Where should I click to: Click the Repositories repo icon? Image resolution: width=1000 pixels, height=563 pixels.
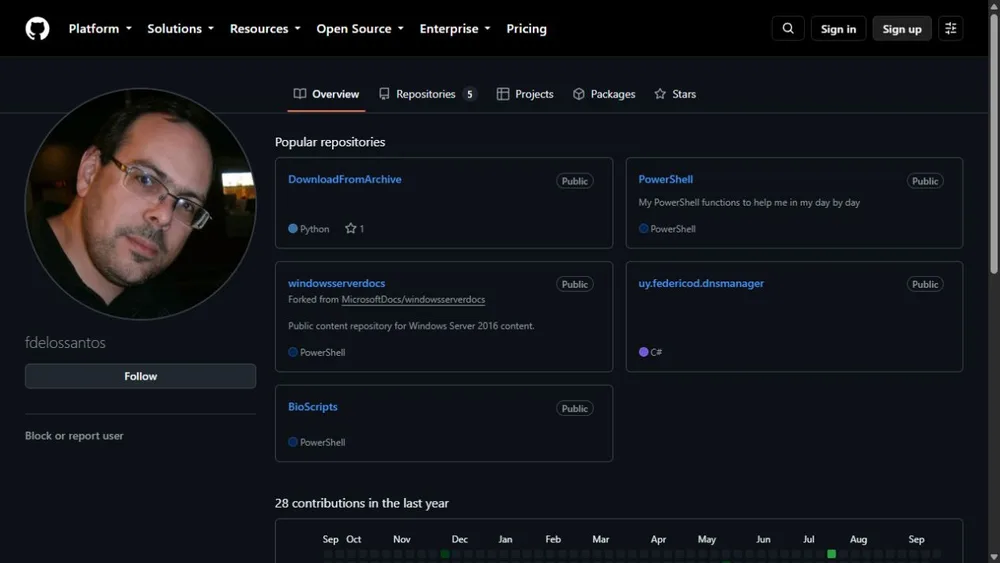[384, 94]
